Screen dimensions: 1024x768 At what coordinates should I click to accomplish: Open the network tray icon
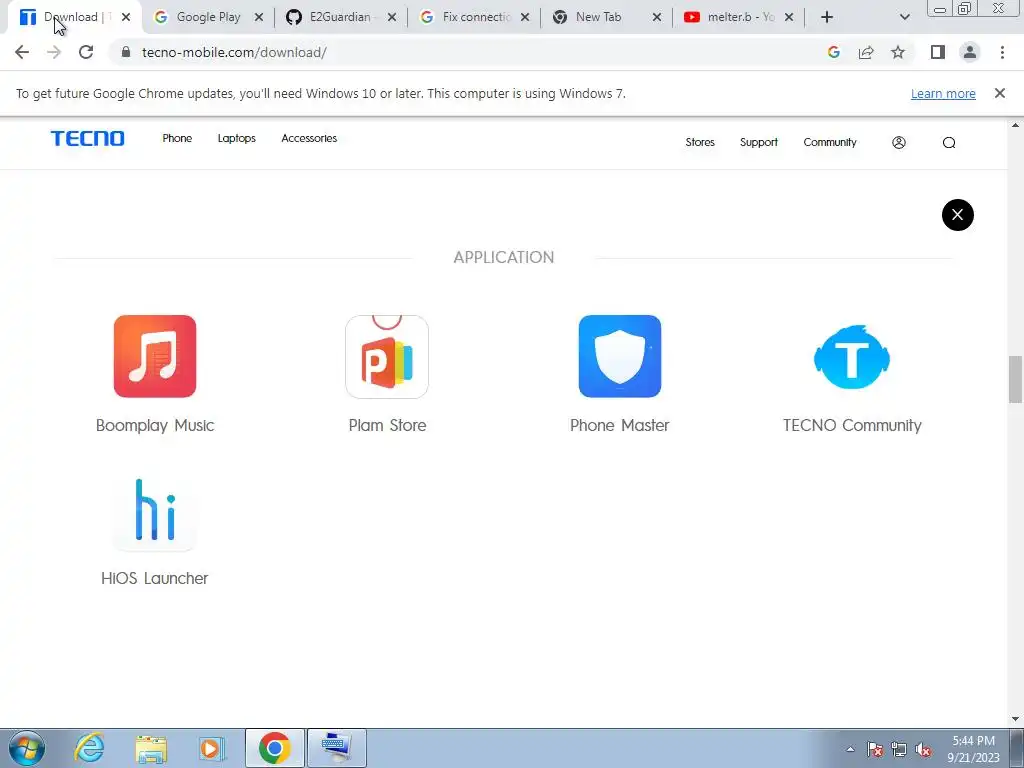coord(899,749)
